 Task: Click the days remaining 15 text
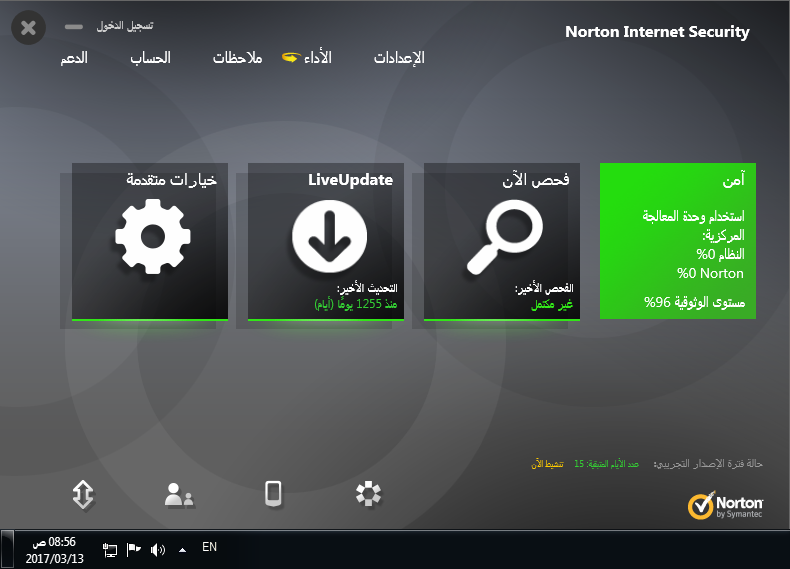606,464
